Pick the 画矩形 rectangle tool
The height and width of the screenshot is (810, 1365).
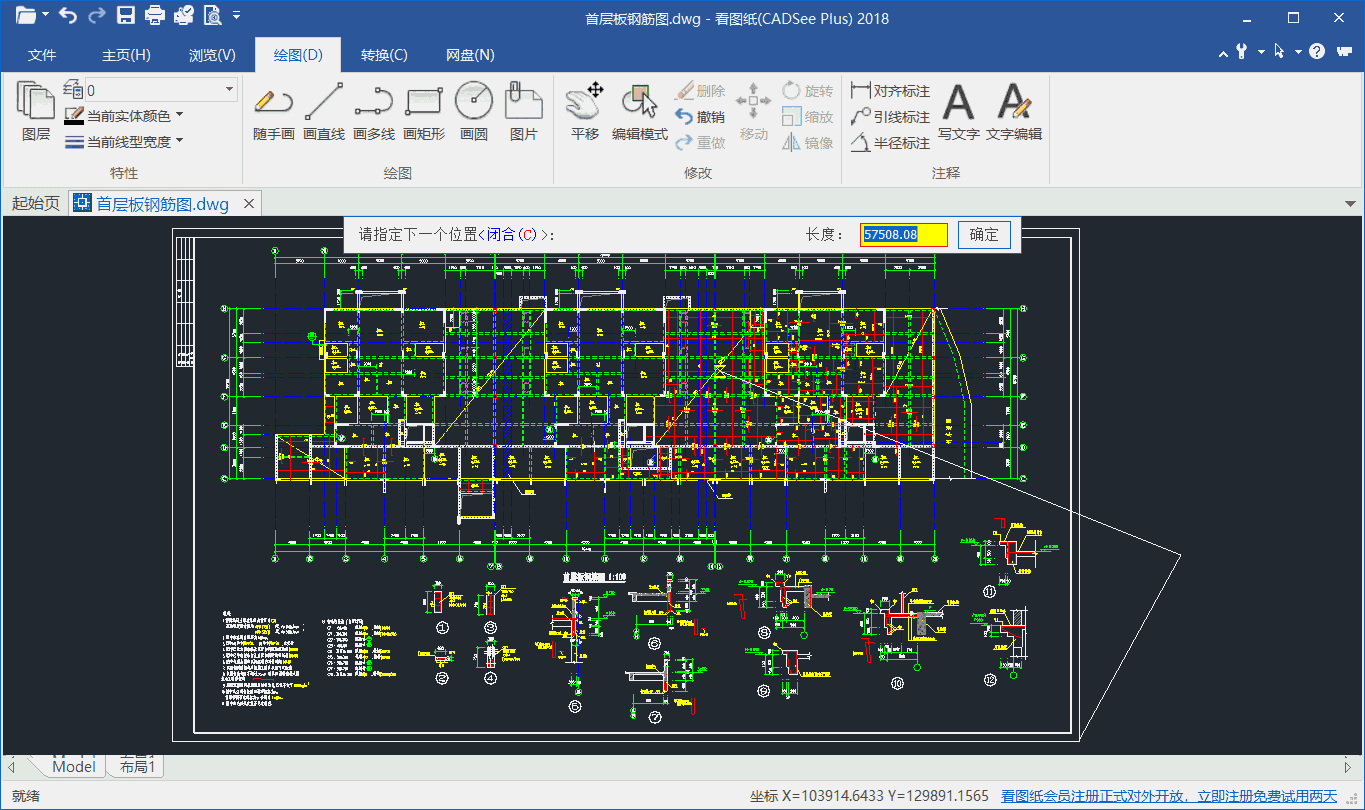pos(424,111)
